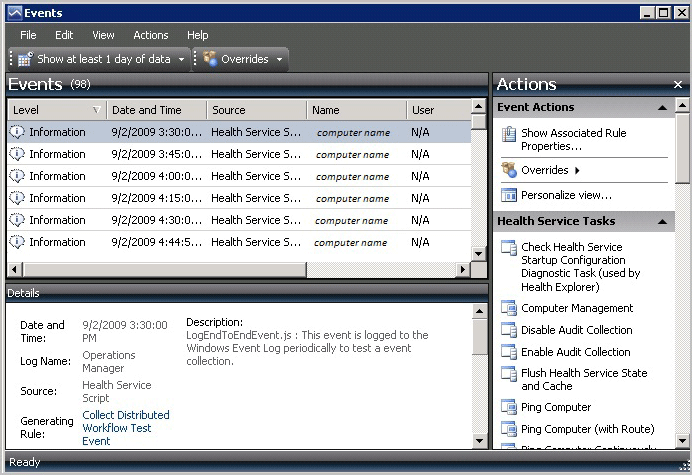Screen dimensions: 692x475
Task: Sort by Name column header
Action: click(x=357, y=110)
